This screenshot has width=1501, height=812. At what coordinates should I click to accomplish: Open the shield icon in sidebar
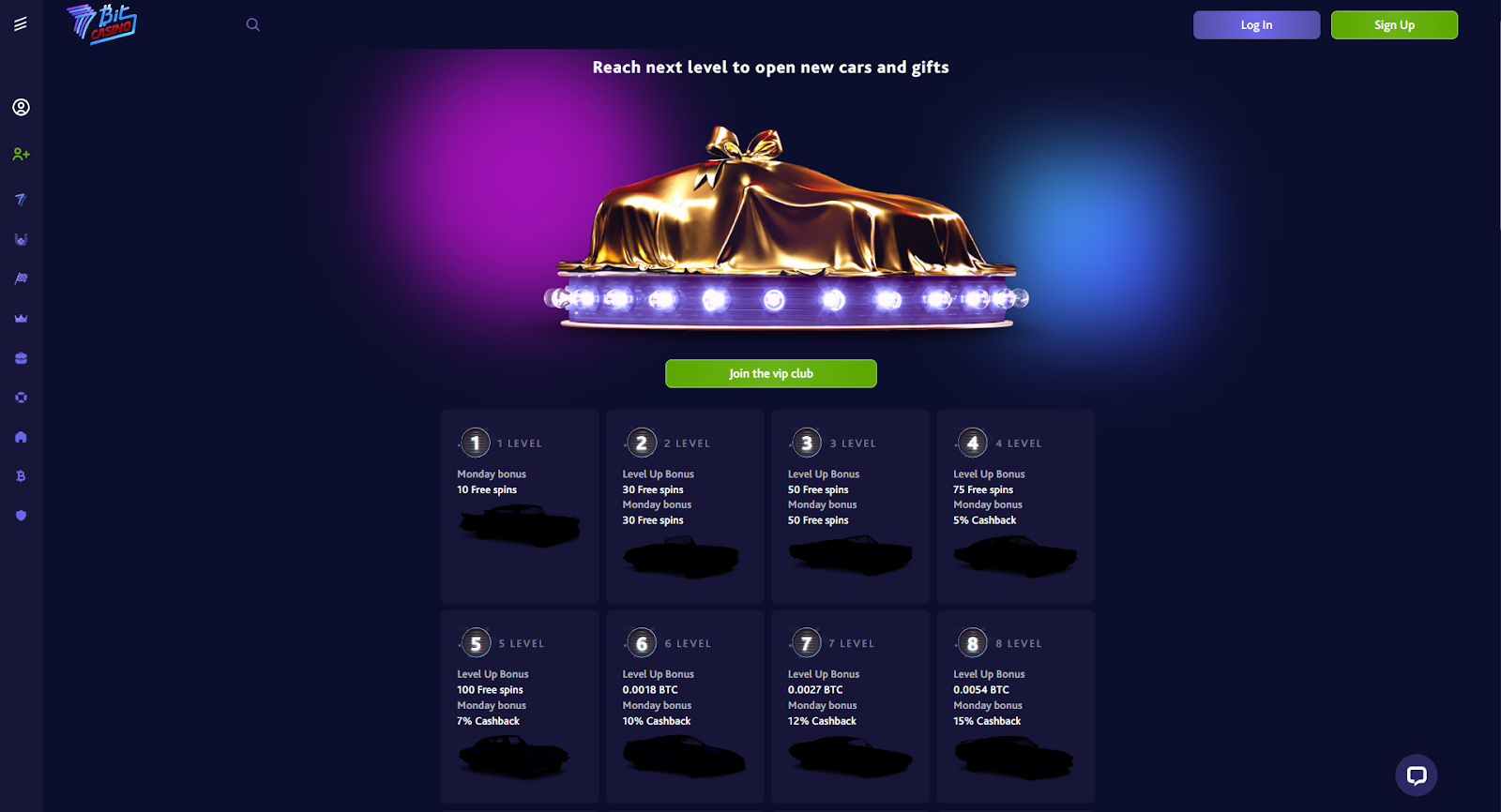[21, 516]
